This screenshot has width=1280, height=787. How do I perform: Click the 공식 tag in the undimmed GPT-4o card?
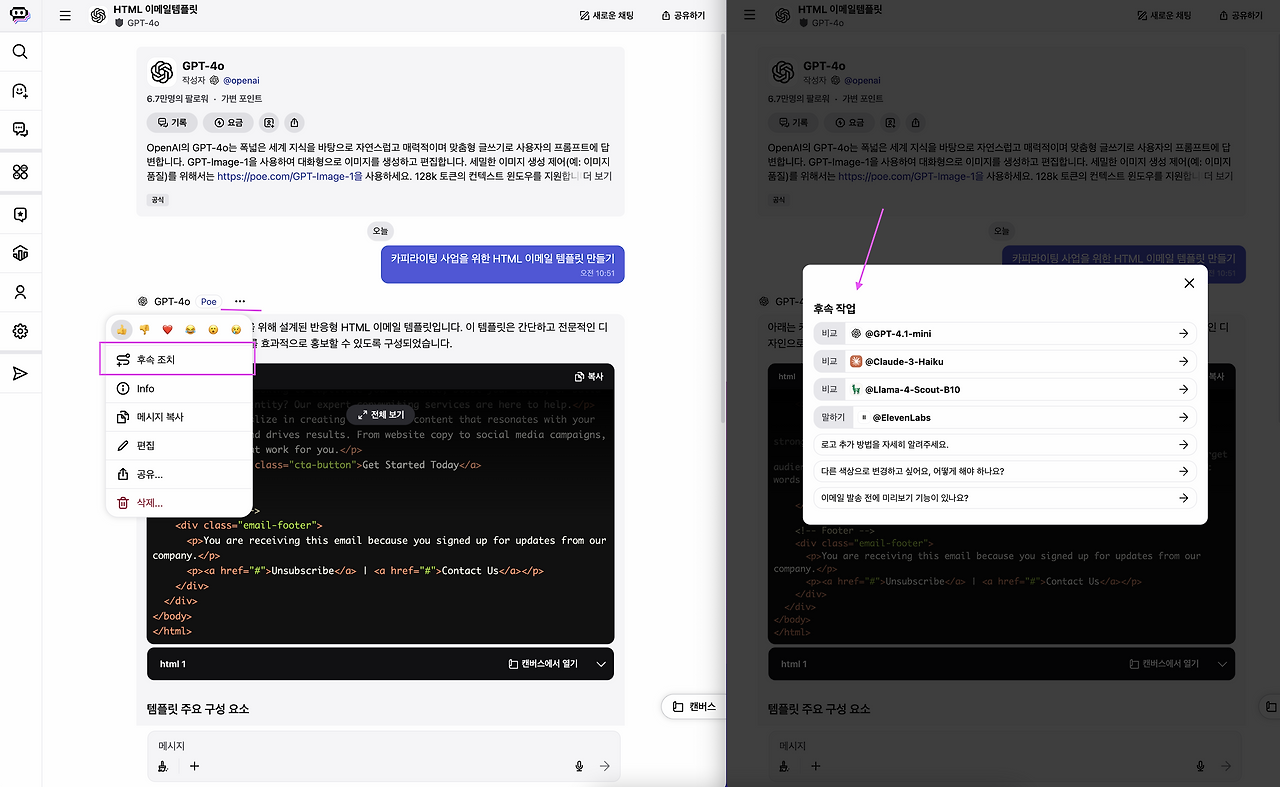click(x=158, y=200)
